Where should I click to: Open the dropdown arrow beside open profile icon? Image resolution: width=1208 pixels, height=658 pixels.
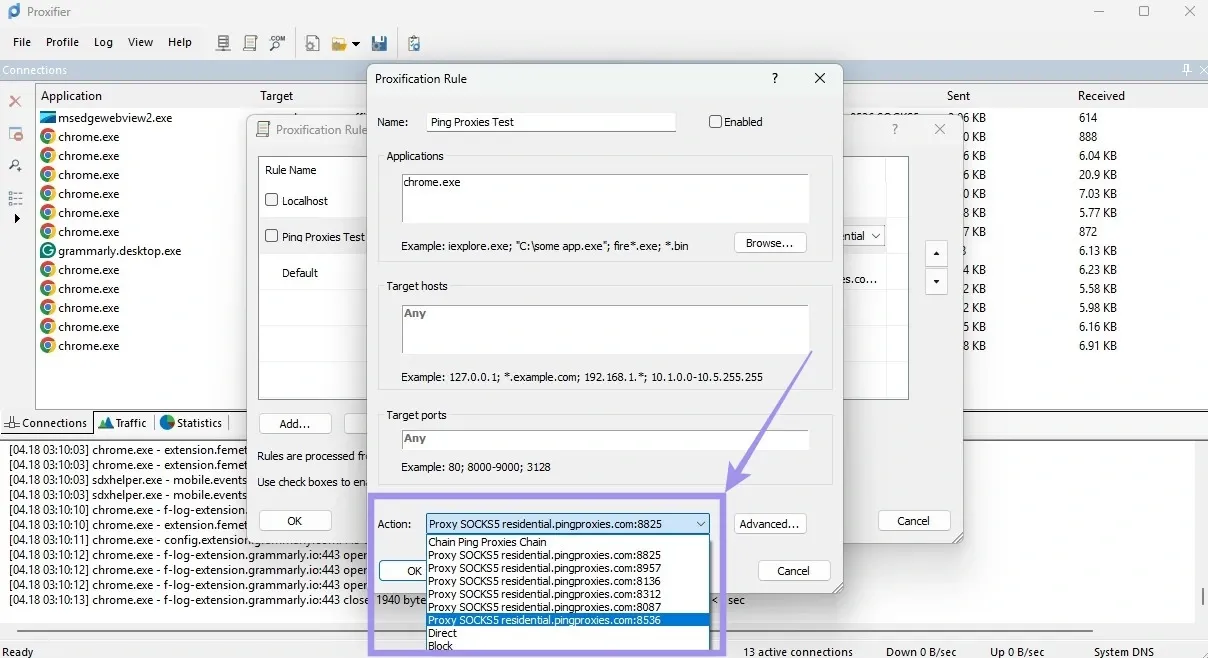click(355, 44)
